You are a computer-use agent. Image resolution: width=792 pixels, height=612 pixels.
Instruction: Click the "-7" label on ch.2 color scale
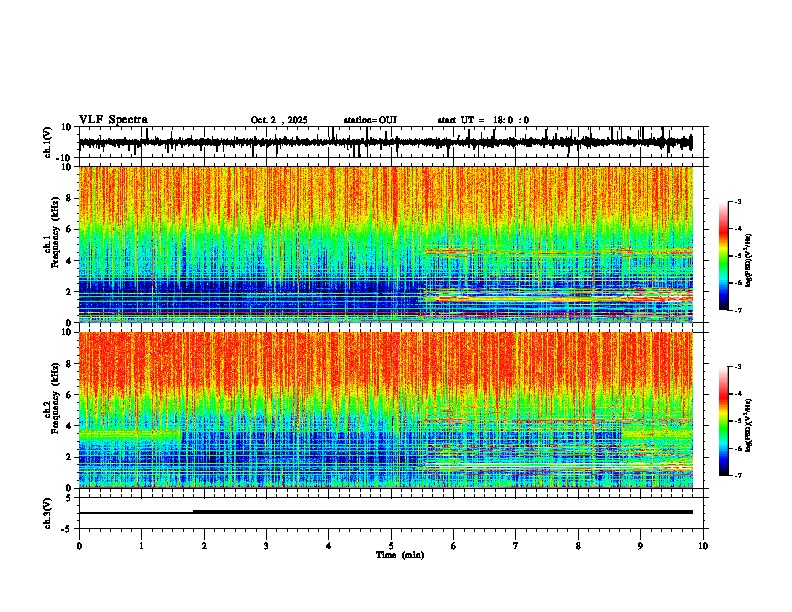(x=737, y=475)
